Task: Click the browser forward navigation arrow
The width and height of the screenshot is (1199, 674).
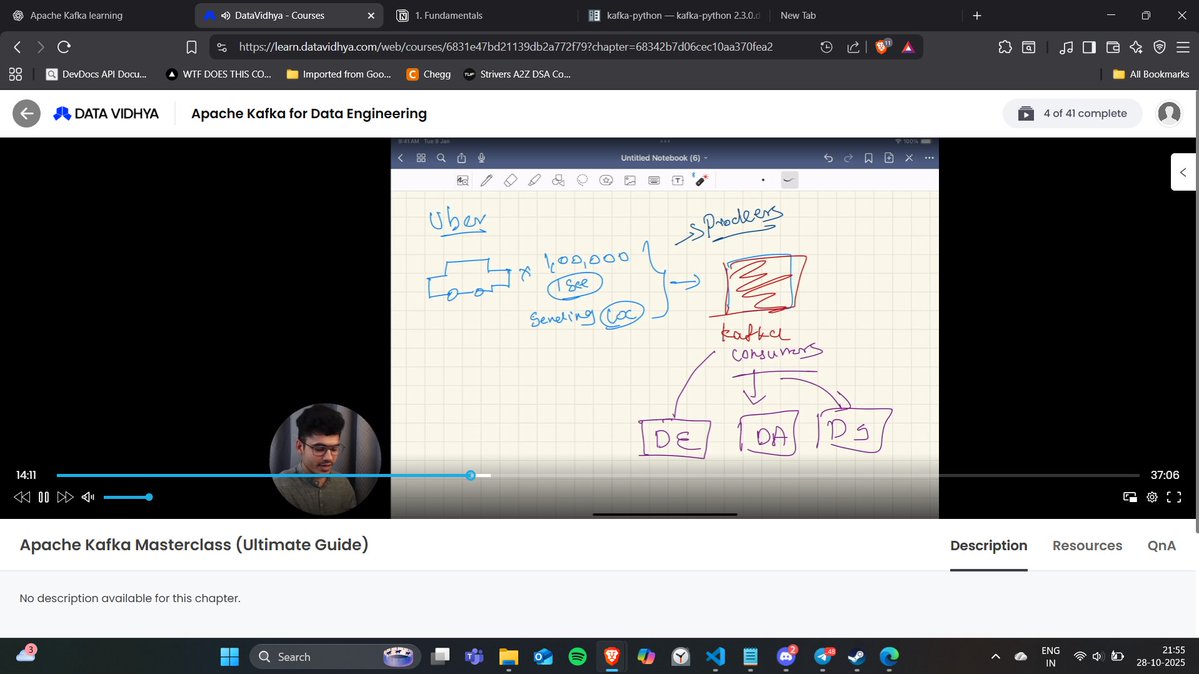Action: point(41,47)
